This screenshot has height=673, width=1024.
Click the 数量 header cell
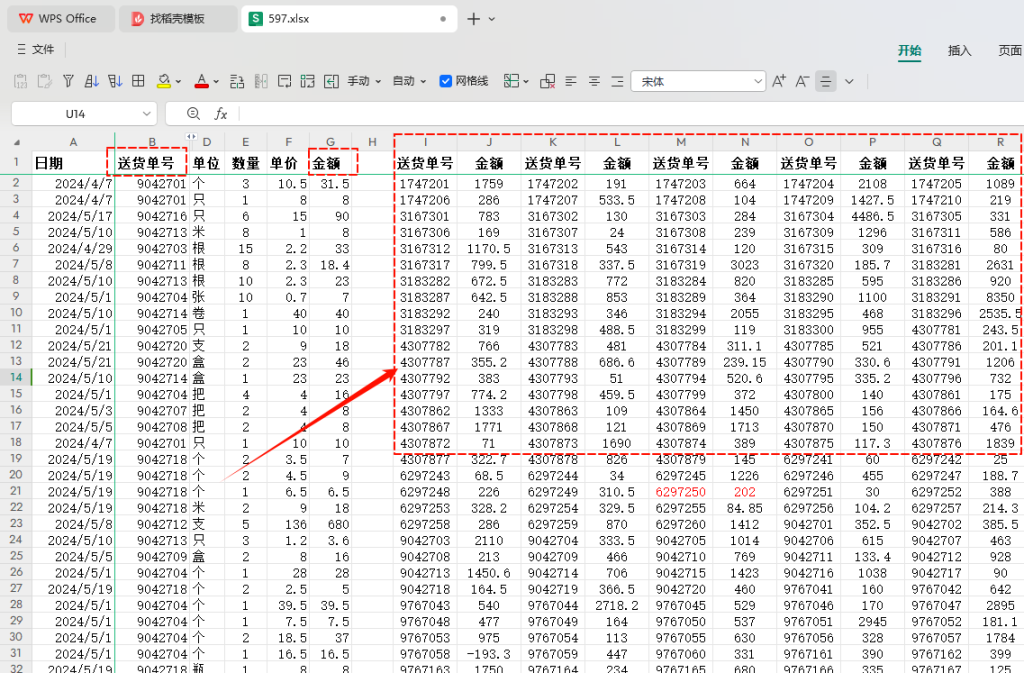coord(246,163)
